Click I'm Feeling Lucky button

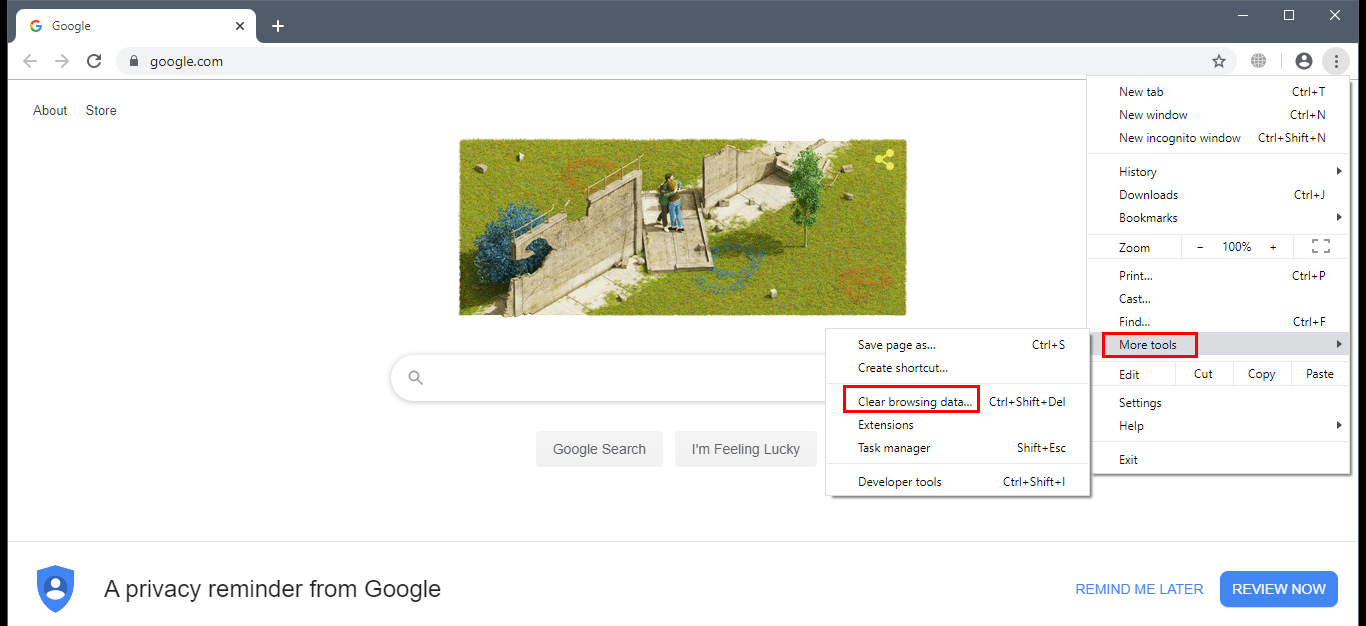(746, 449)
